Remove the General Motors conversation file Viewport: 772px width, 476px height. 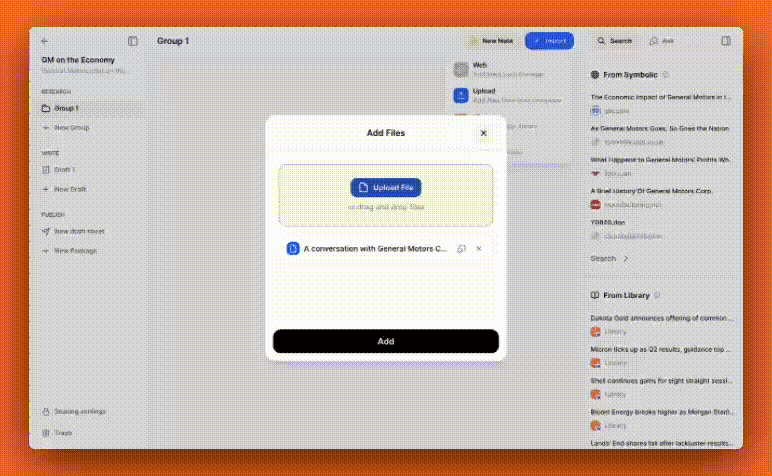479,249
